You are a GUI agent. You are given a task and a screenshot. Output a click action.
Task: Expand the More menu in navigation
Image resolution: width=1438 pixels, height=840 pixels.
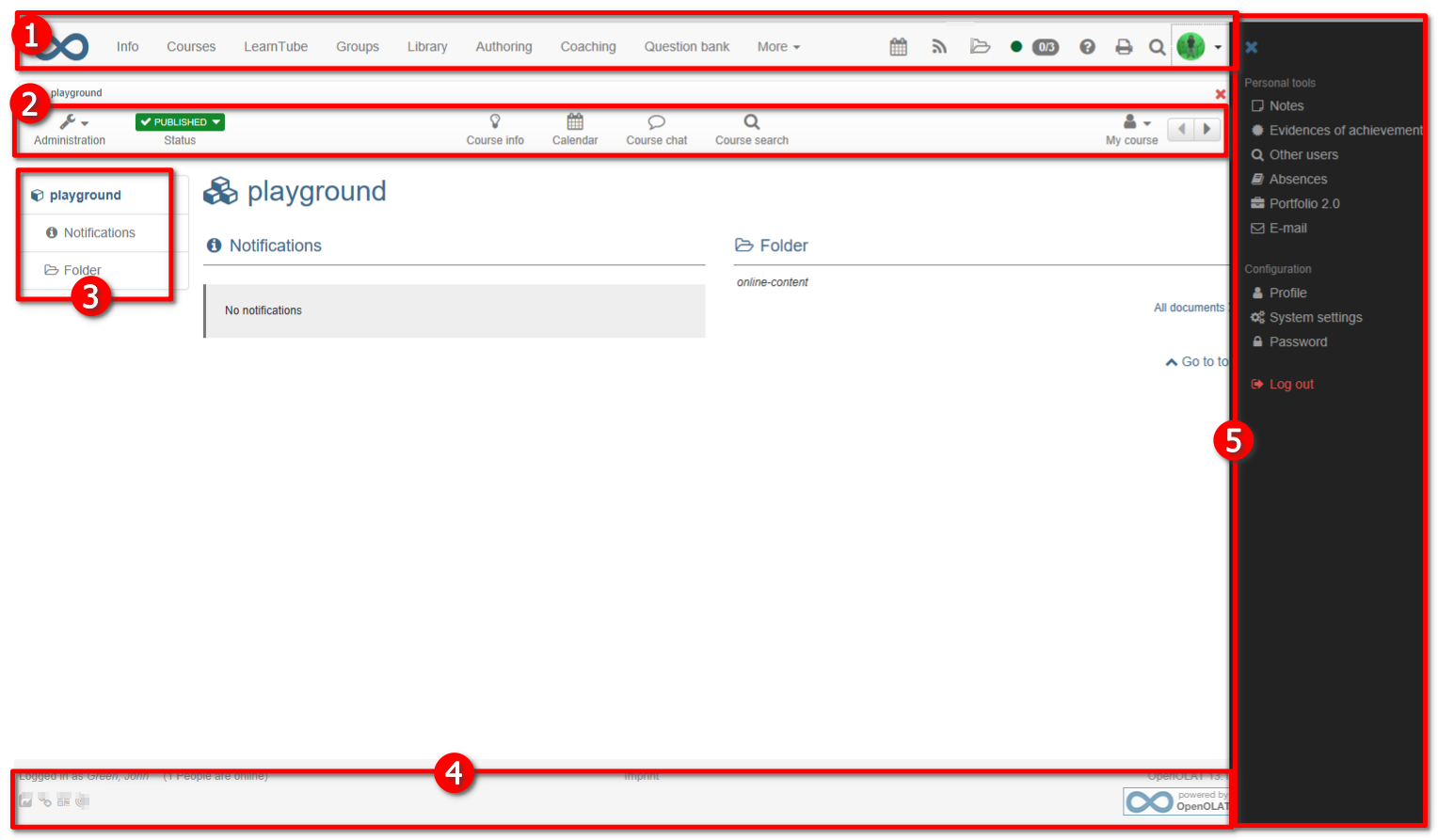(x=778, y=46)
